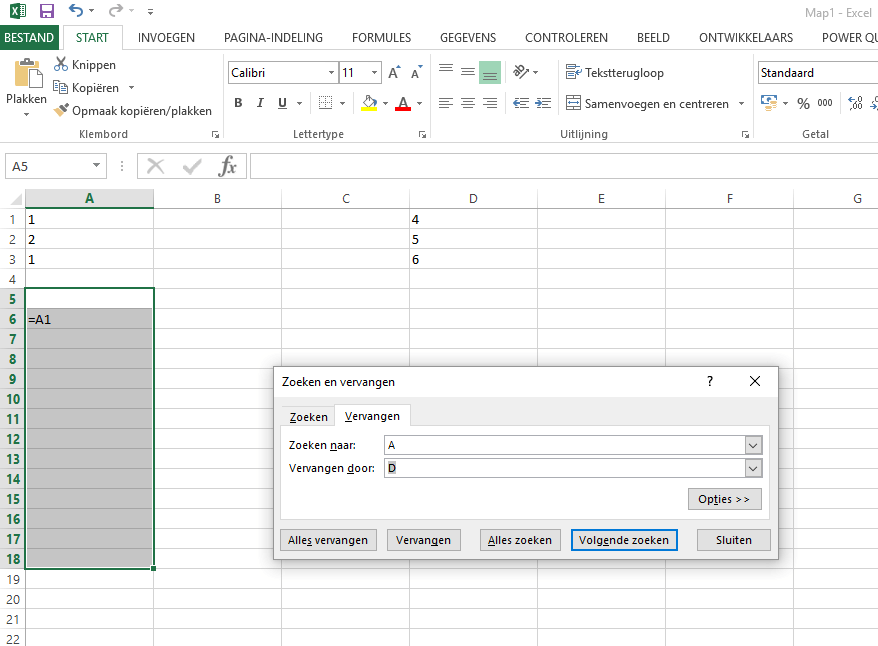Toggle Italic formatting

pos(261,103)
